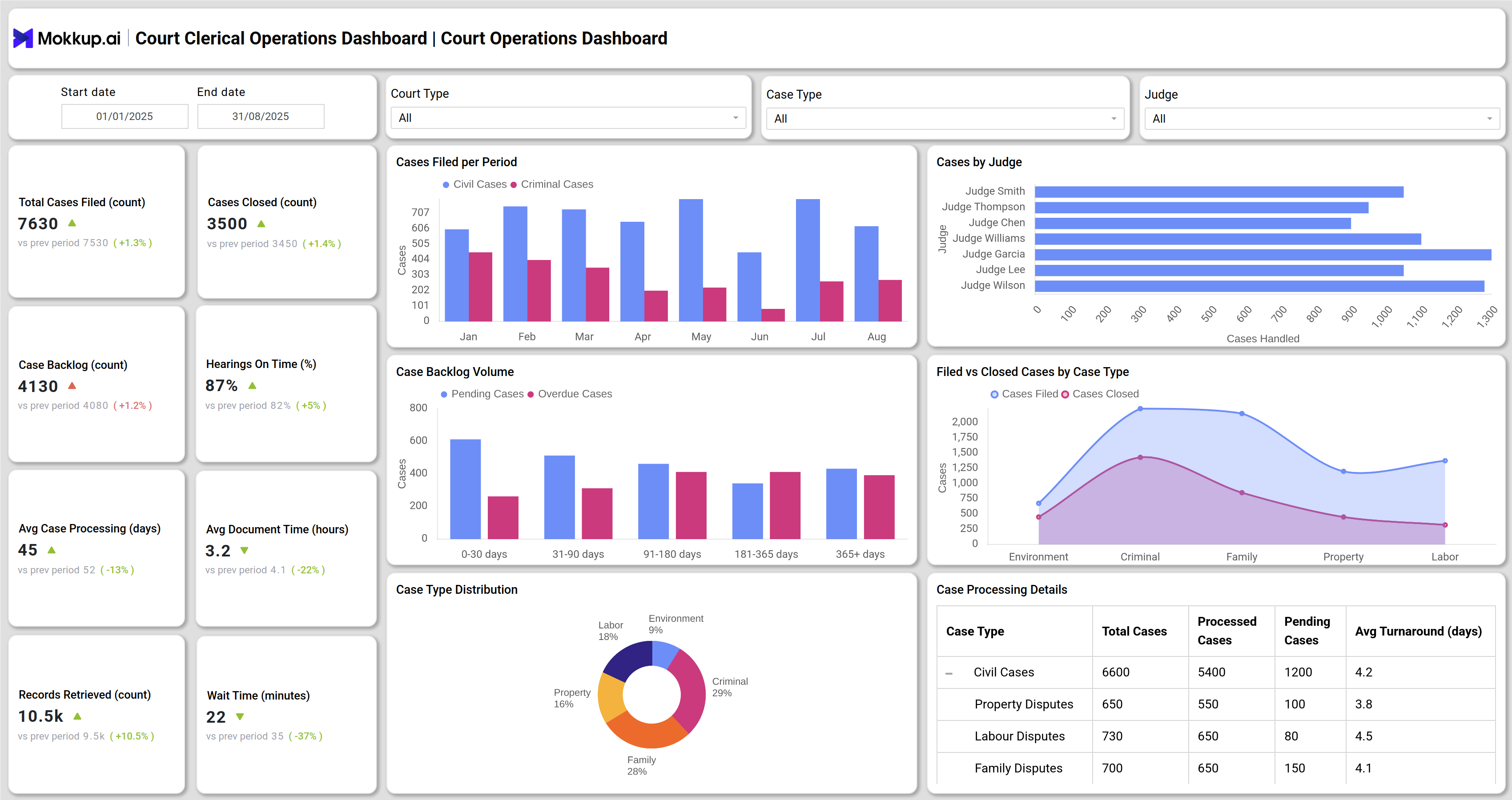1512x800 pixels.
Task: Sort by Pending Cases column header
Action: tap(1307, 631)
